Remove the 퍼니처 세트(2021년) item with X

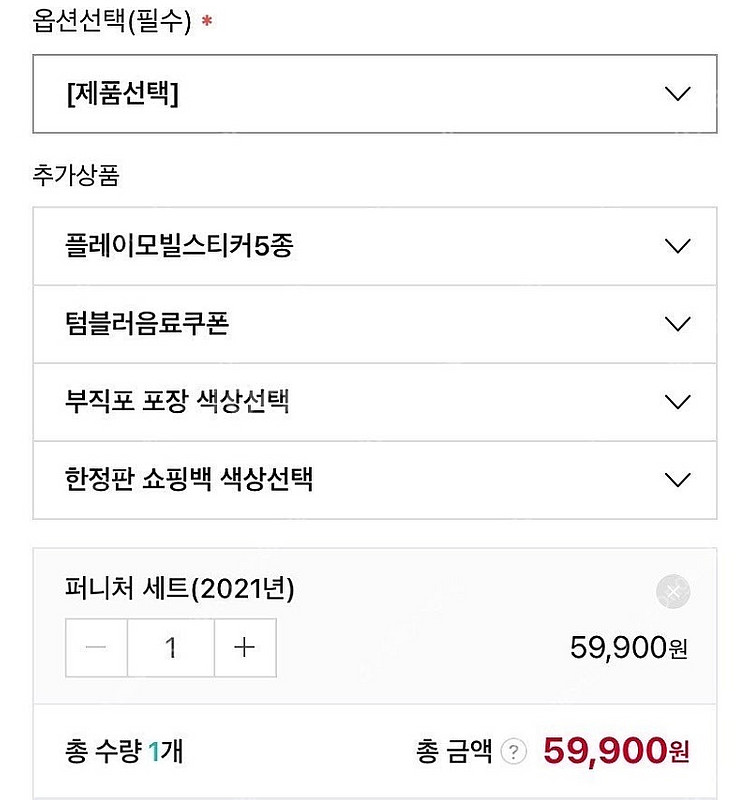coord(673,592)
